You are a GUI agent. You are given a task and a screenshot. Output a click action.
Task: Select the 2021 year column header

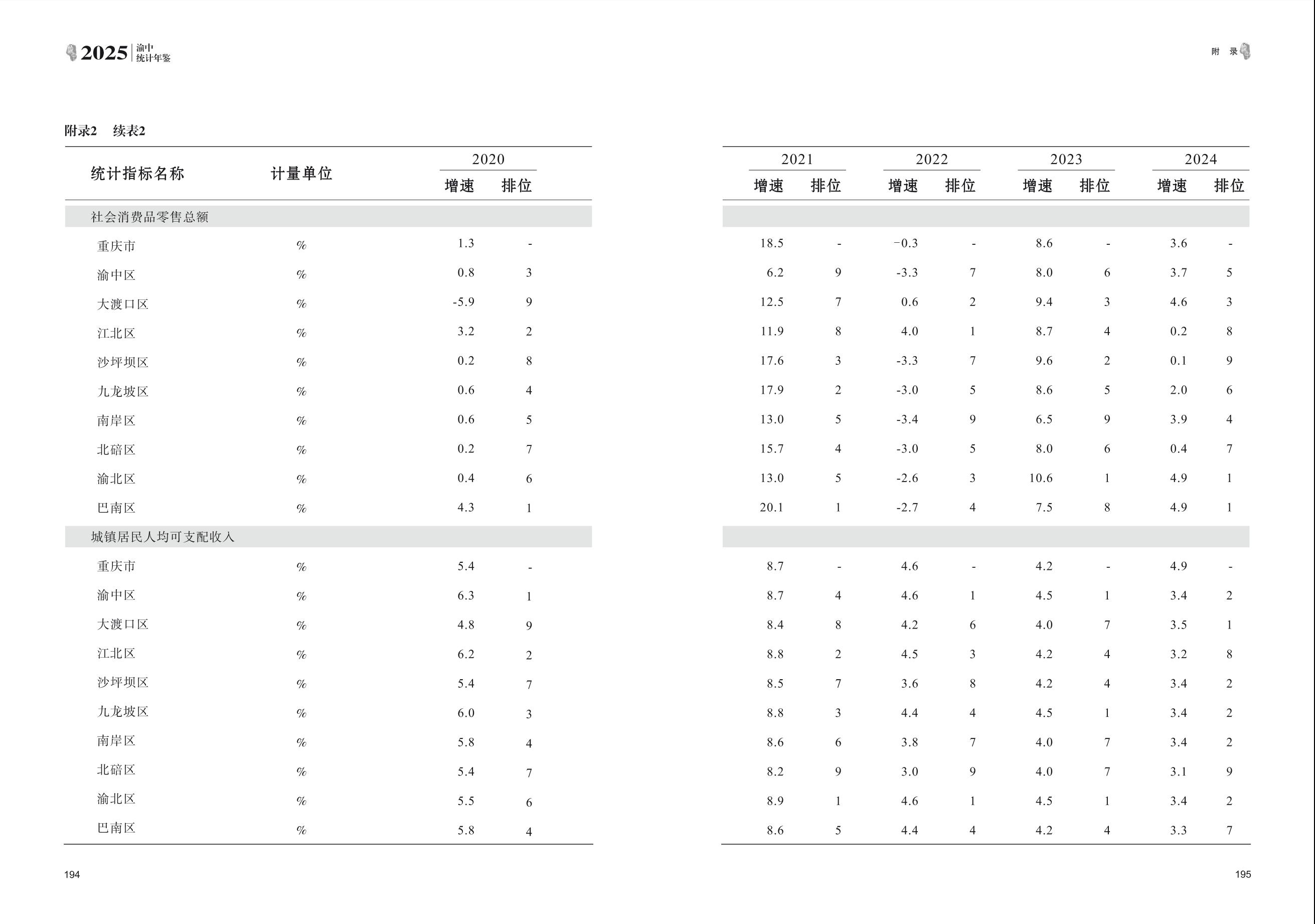pyautogui.click(x=797, y=159)
